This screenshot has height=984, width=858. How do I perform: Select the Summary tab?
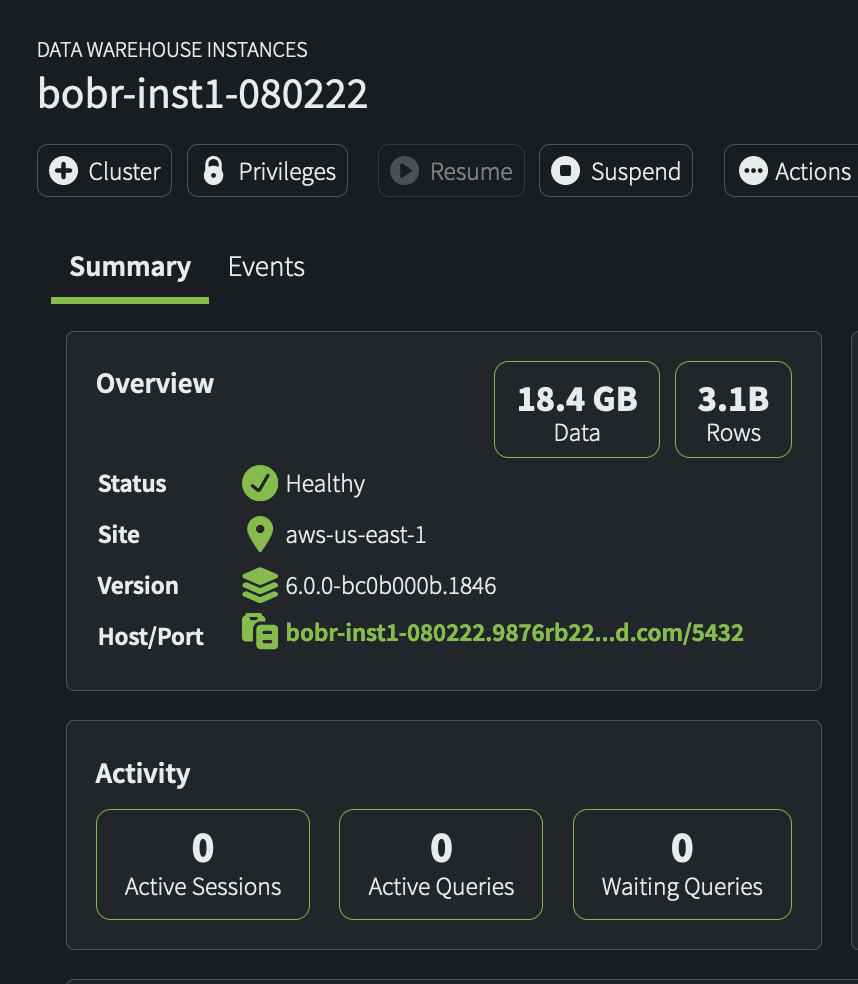coord(130,267)
